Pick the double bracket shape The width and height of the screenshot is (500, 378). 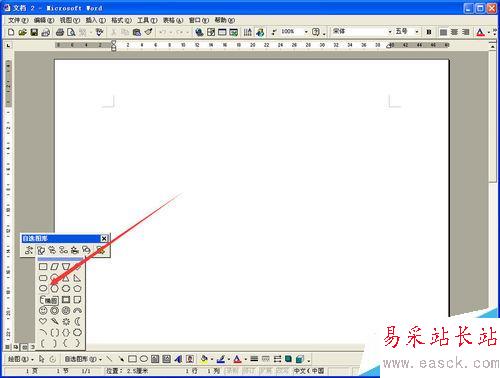54,333
